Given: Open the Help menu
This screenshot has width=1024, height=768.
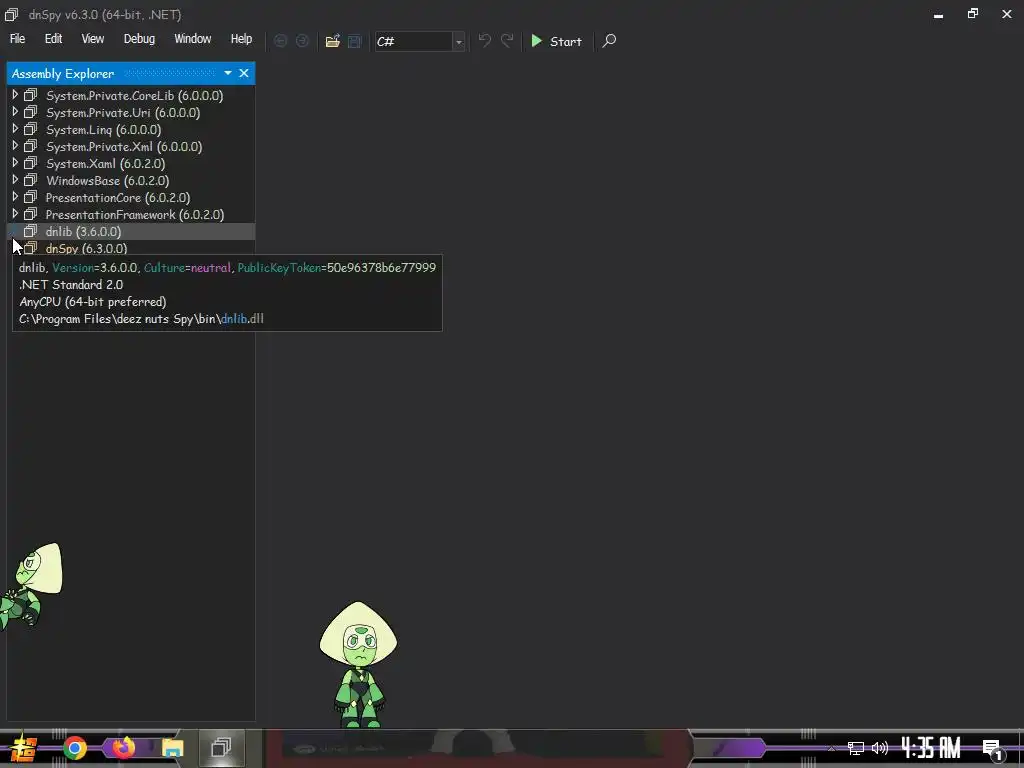Looking at the screenshot, I should [x=241, y=39].
